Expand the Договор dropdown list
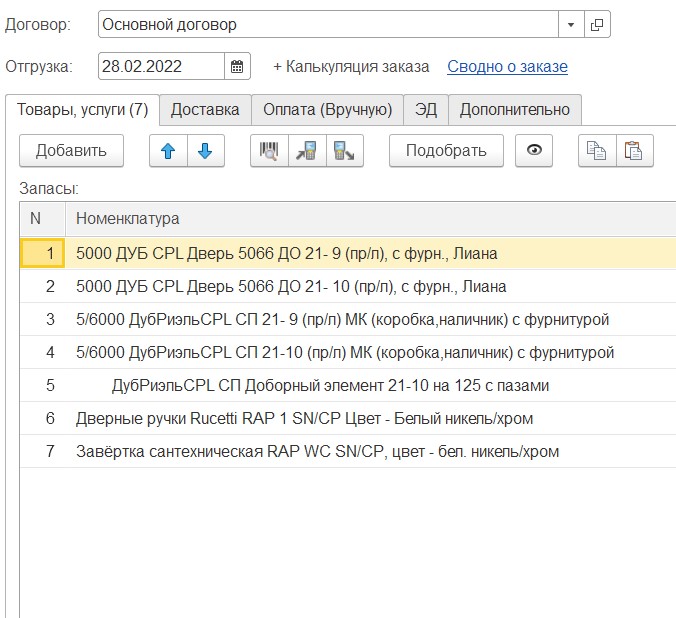 click(x=571, y=25)
